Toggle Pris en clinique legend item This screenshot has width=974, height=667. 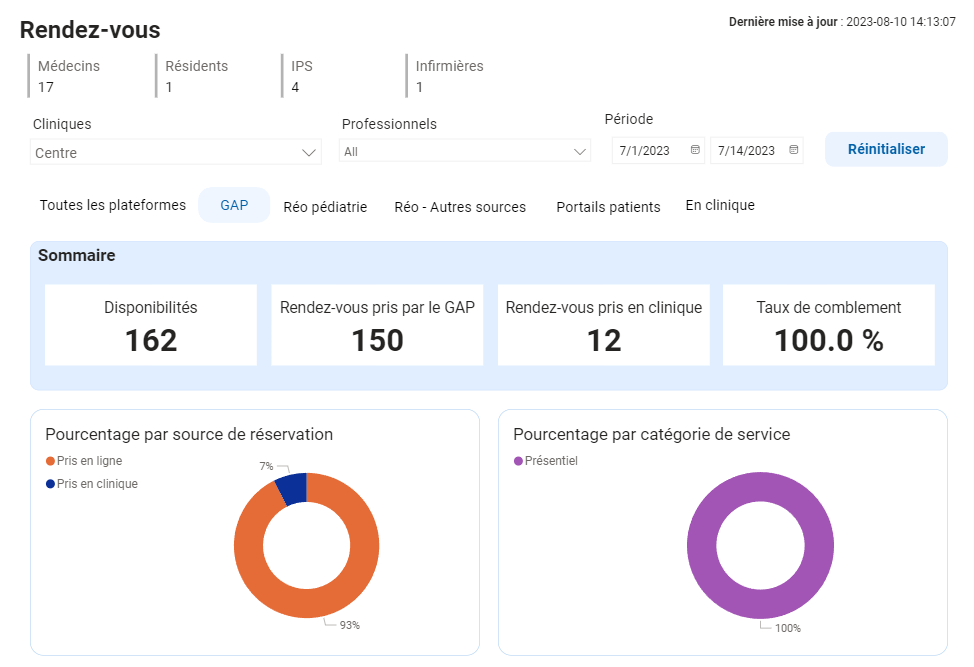point(96,483)
